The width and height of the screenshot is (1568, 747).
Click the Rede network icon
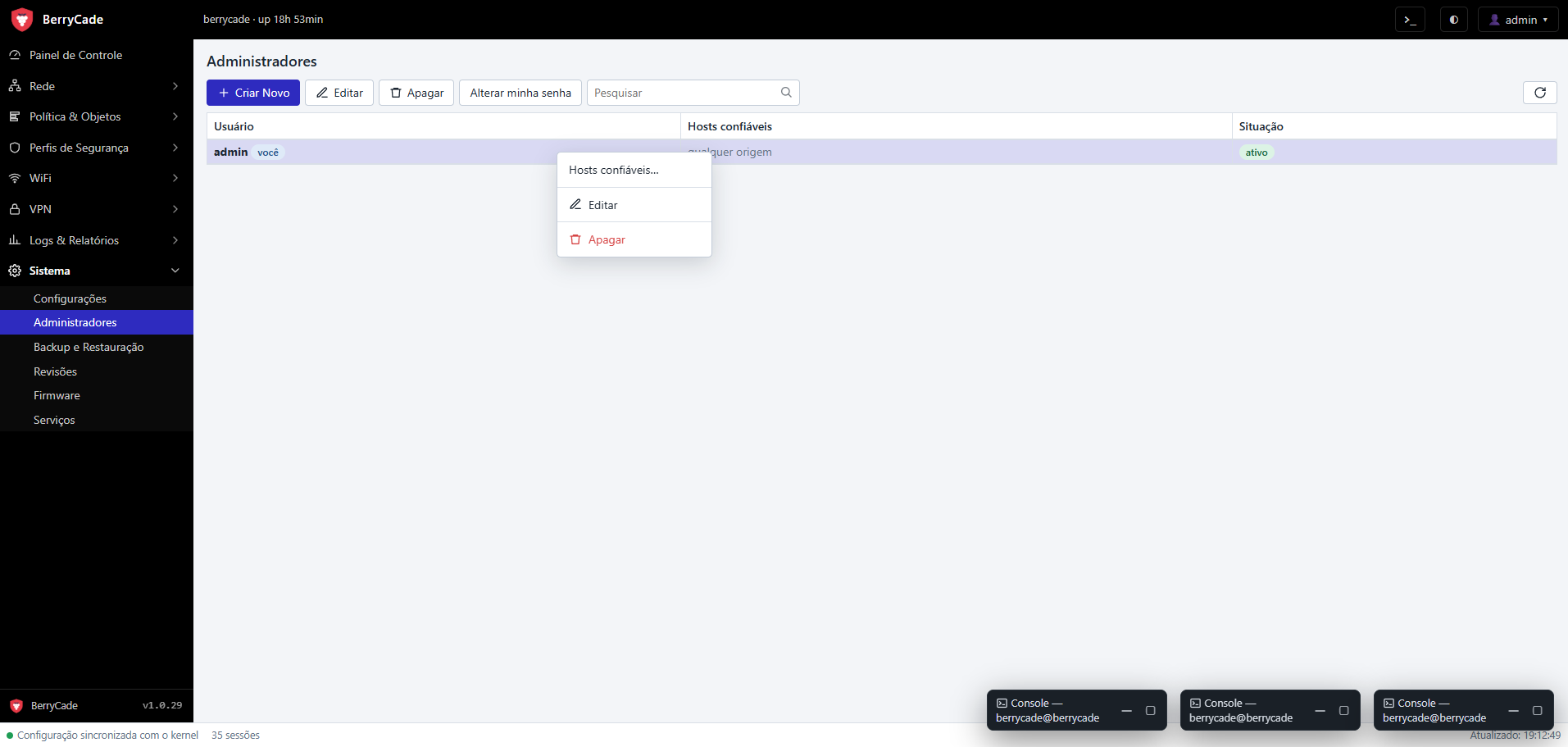tap(15, 86)
